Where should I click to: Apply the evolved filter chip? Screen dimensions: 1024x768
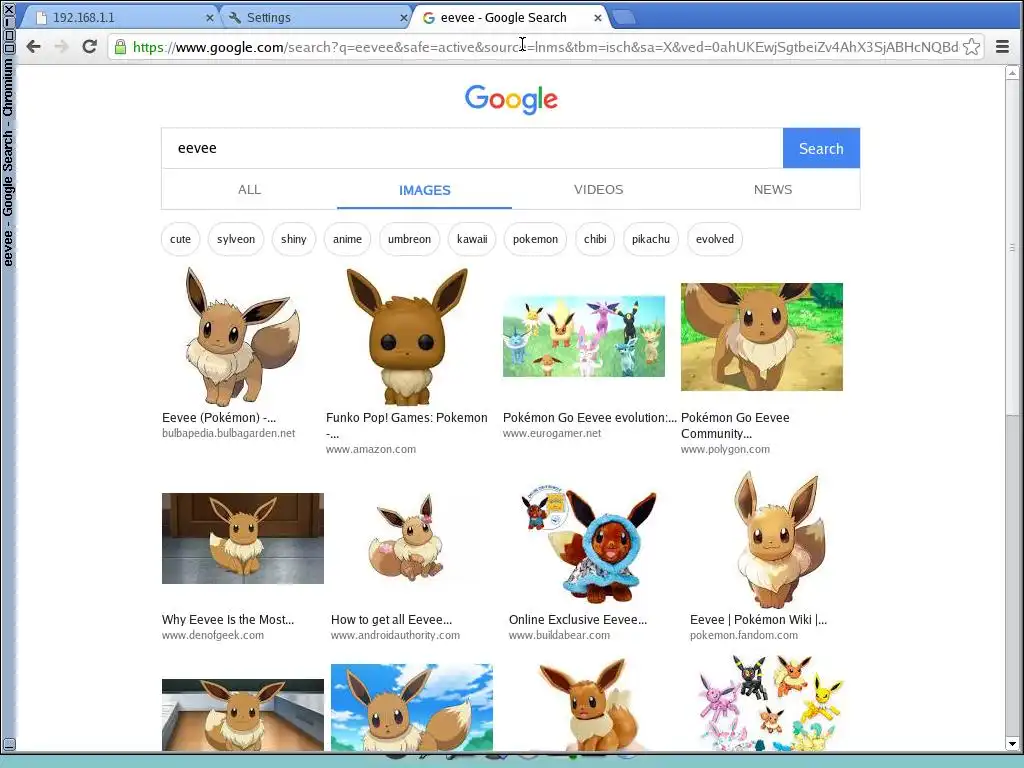tap(714, 239)
